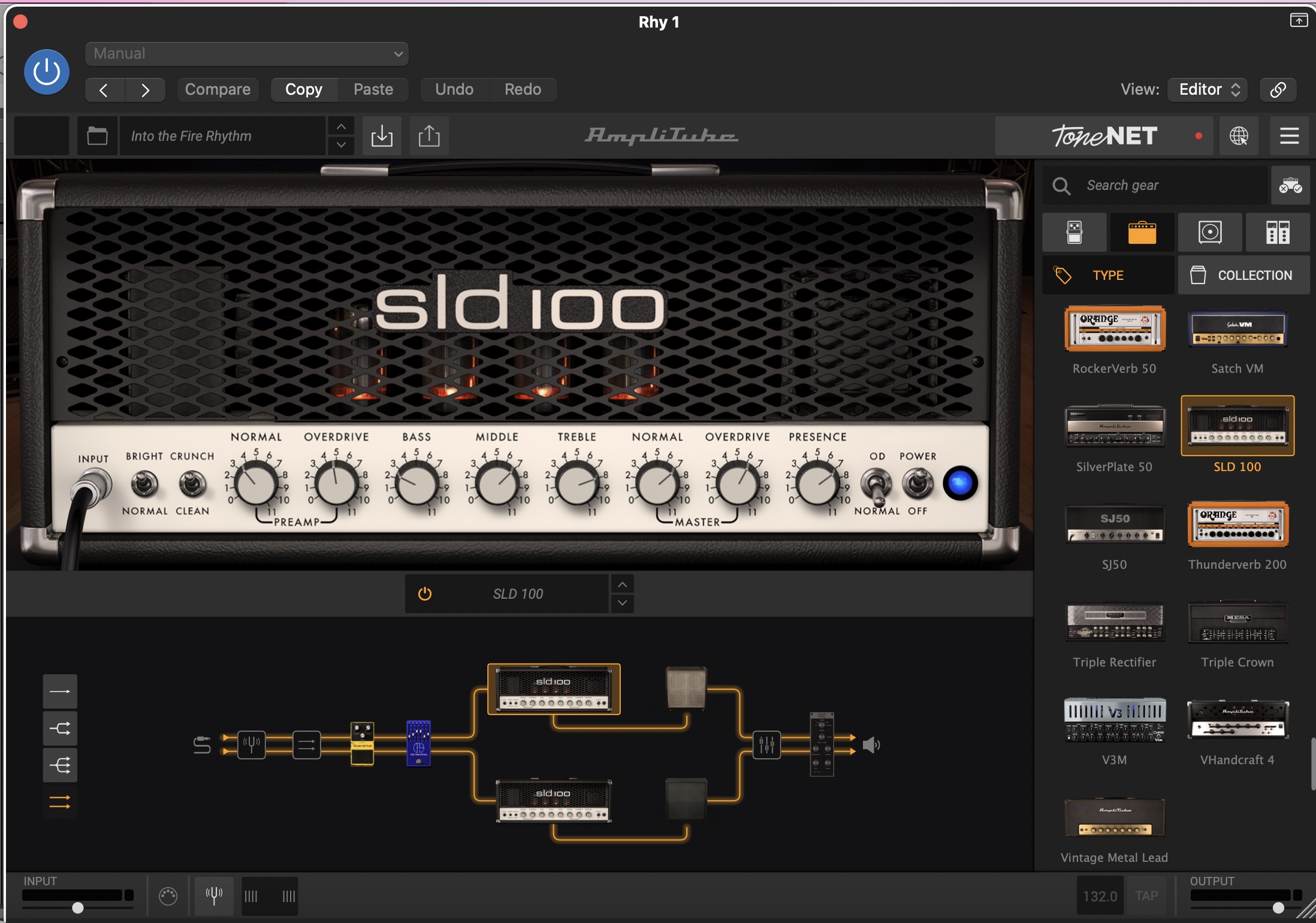Click the Into the Fire Rhythm preset name
The height and width of the screenshot is (923, 1316).
222,136
